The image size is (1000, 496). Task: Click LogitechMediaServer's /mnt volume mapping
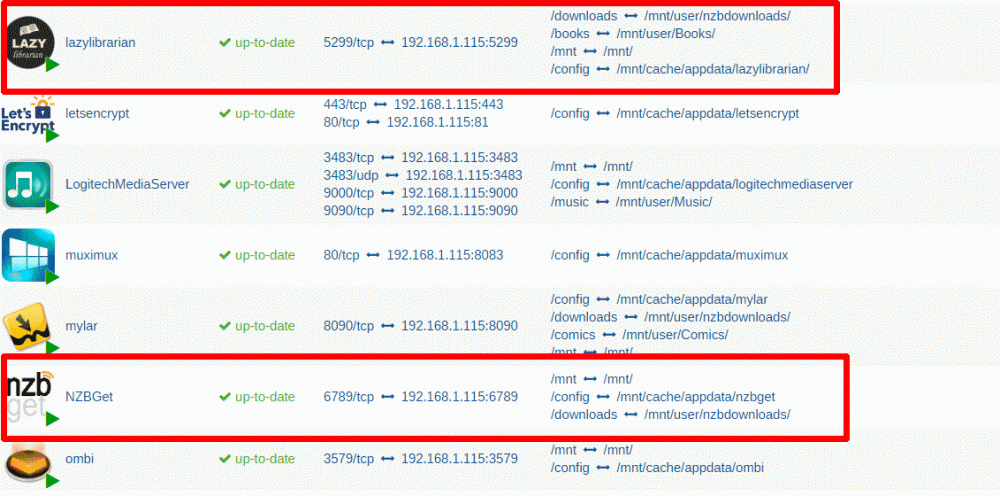pos(591,166)
